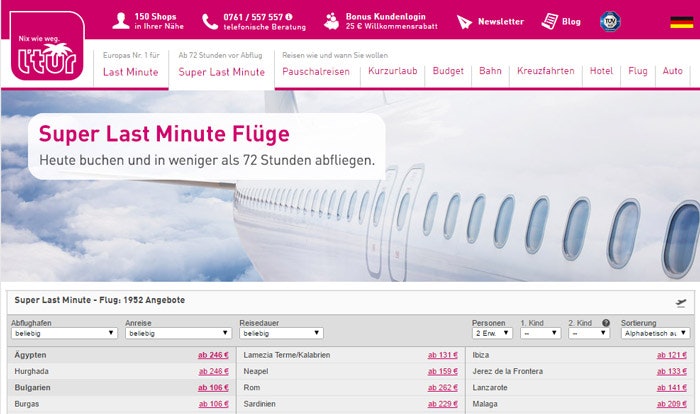This screenshot has height=414, width=700.
Task: Click the Malaga destination name
Action: (x=485, y=404)
